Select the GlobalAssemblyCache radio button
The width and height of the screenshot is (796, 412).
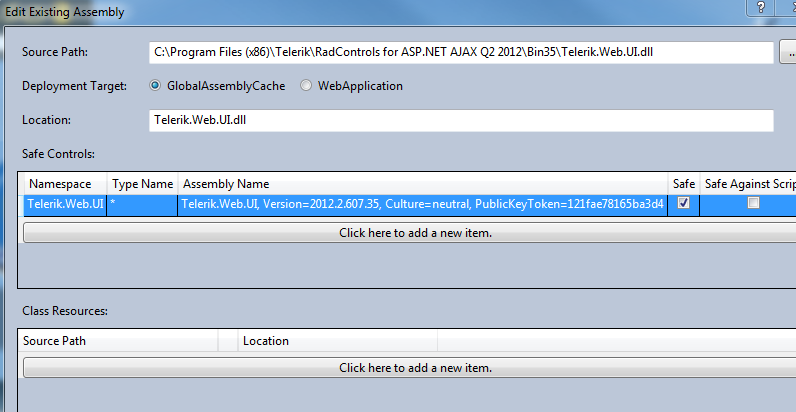click(x=155, y=86)
